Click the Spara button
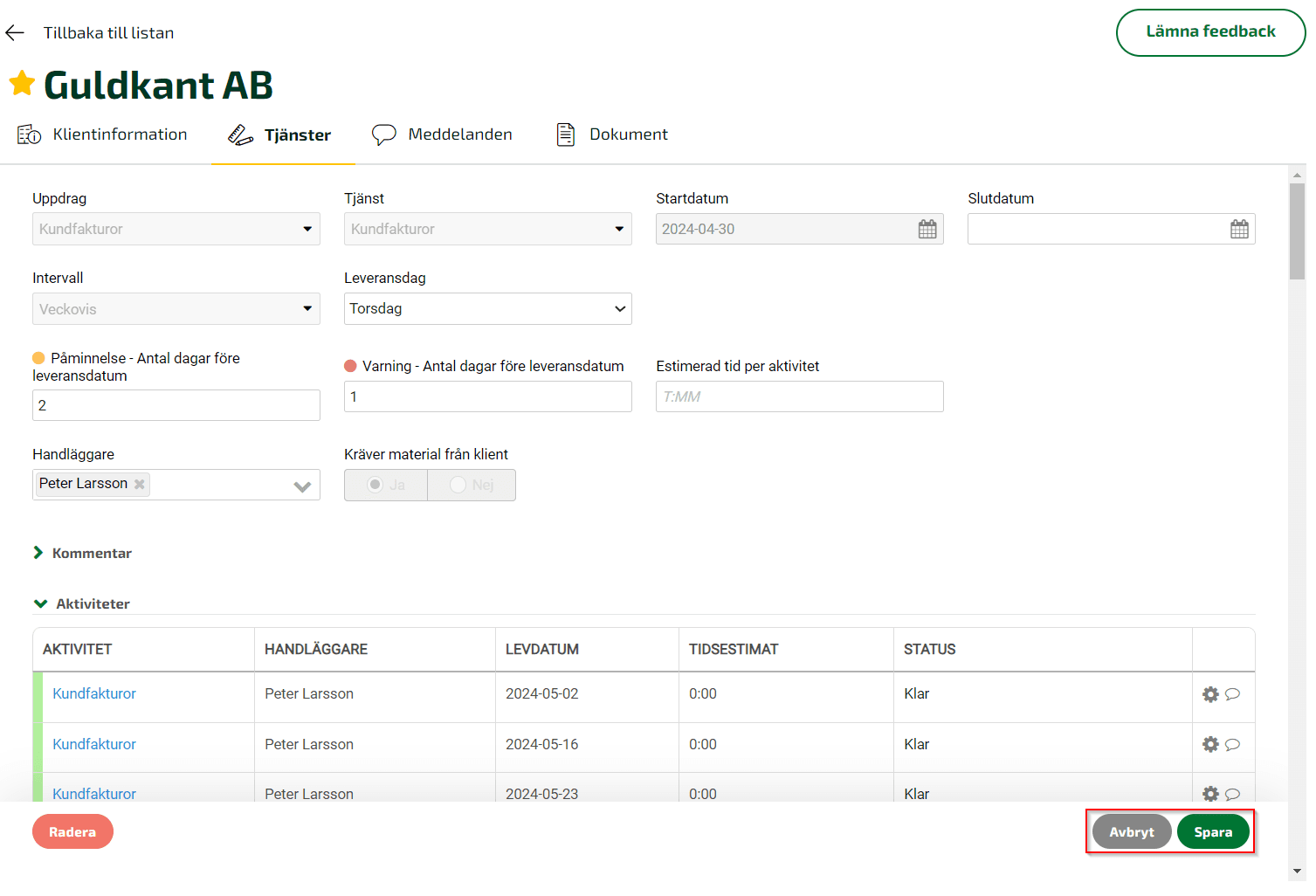Screen dimensions: 1316x896 point(1213,832)
